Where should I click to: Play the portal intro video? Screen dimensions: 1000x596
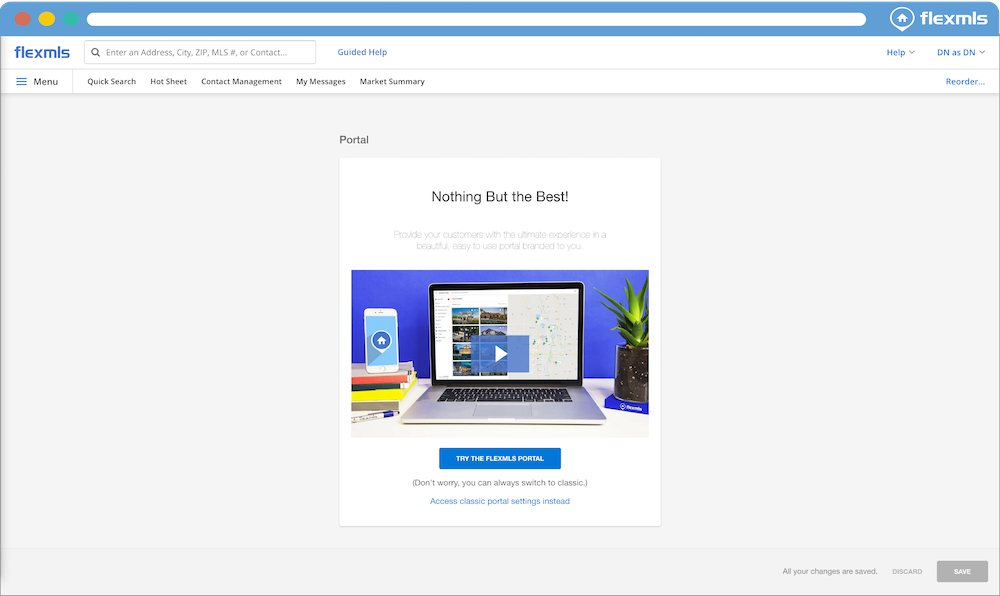tap(500, 353)
